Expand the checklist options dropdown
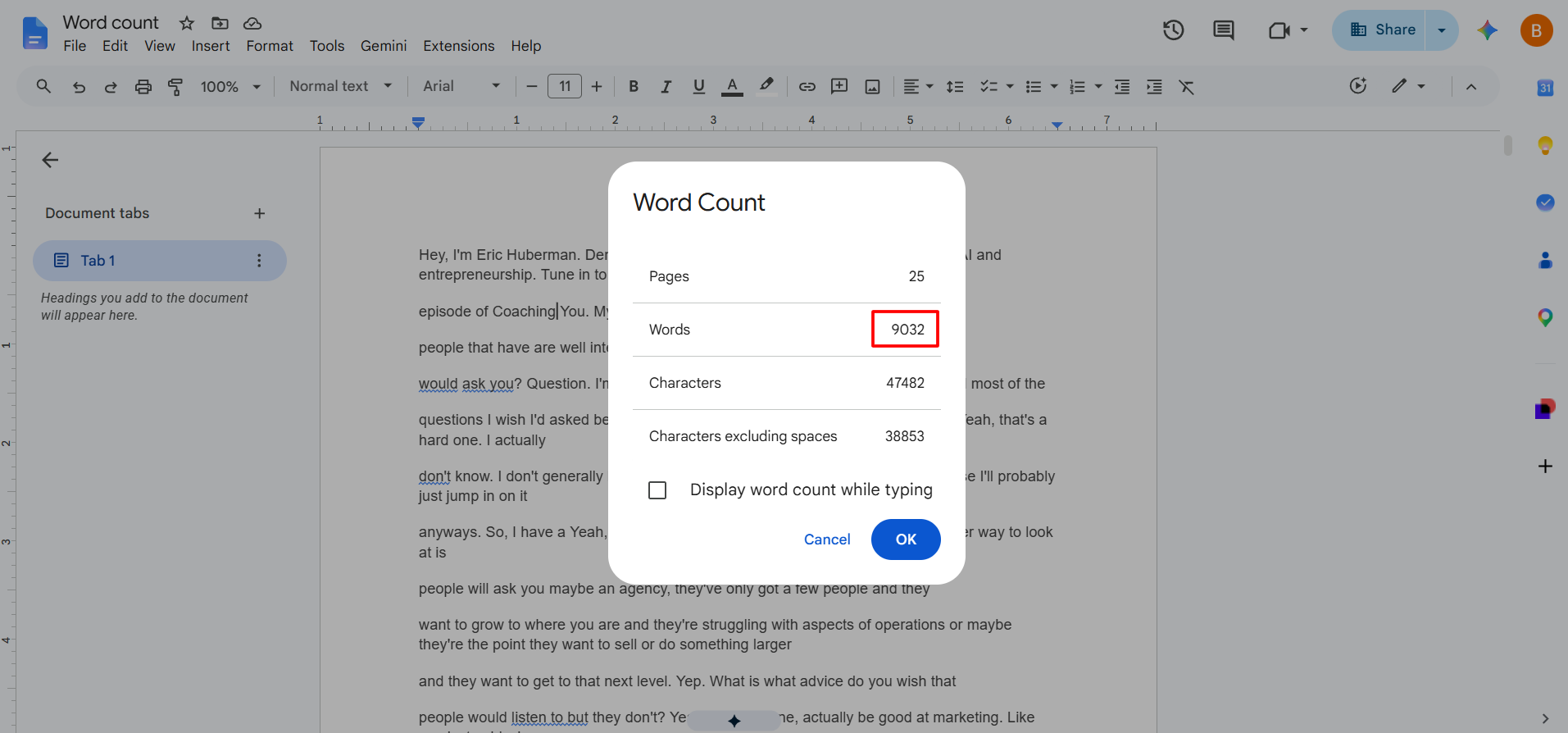1568x733 pixels. [x=1010, y=86]
